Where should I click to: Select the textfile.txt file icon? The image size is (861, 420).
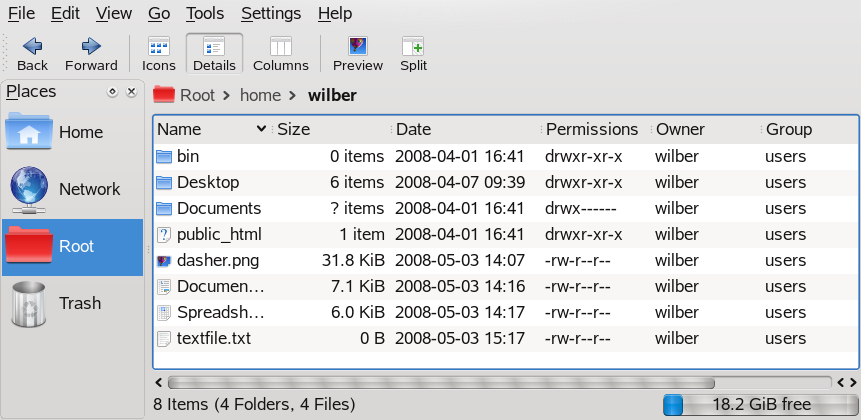165,339
